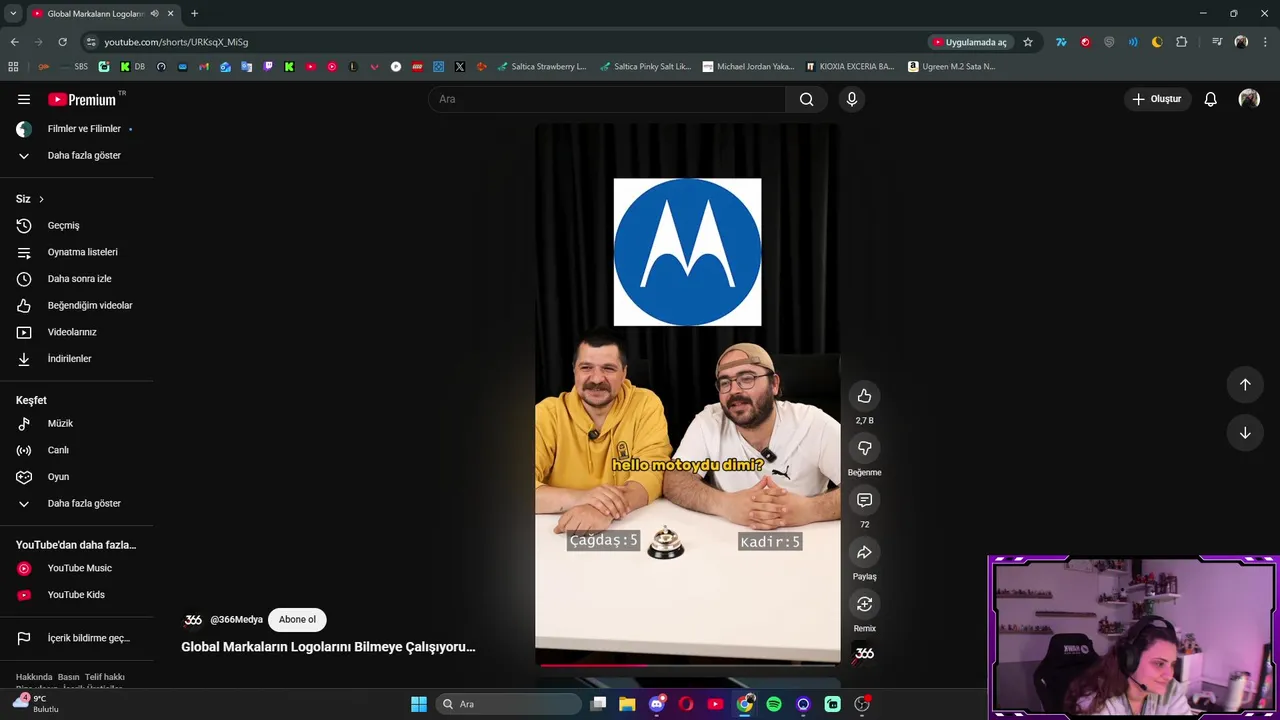1280x720 pixels.
Task: Open the browser extensions puzzle icon
Action: pos(1181,42)
